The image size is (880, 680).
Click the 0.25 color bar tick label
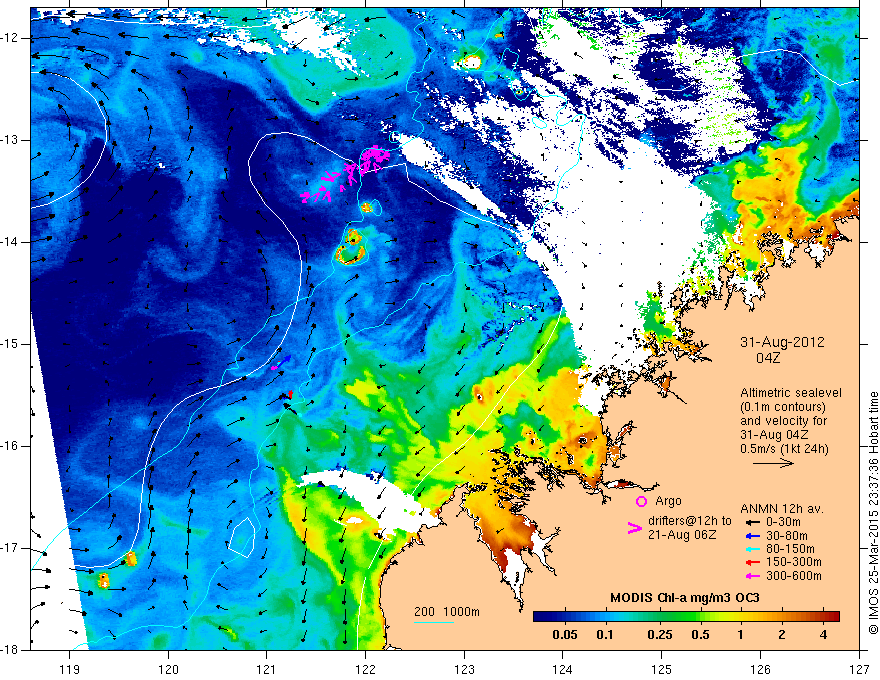pyautogui.click(x=659, y=635)
